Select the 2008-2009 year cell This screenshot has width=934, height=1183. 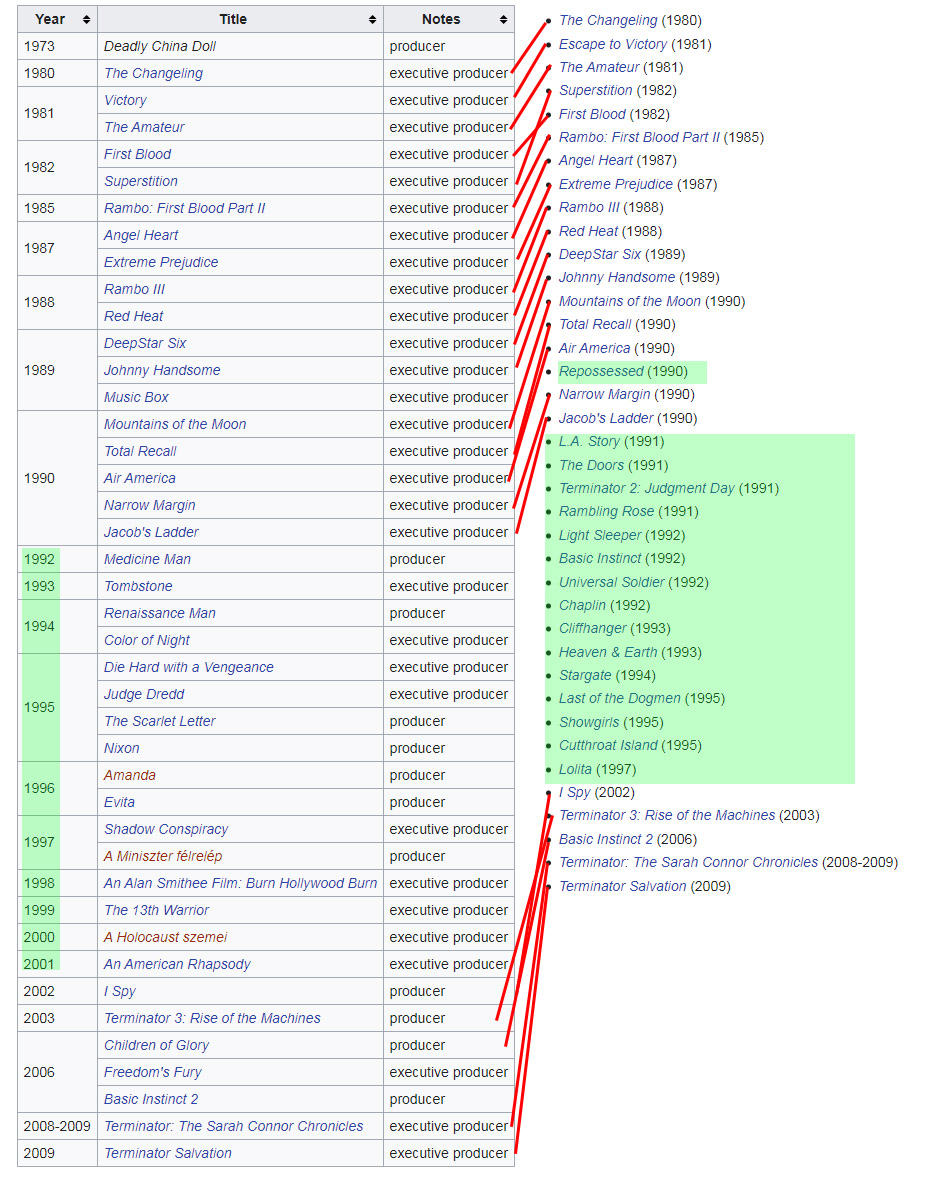pos(57,1126)
